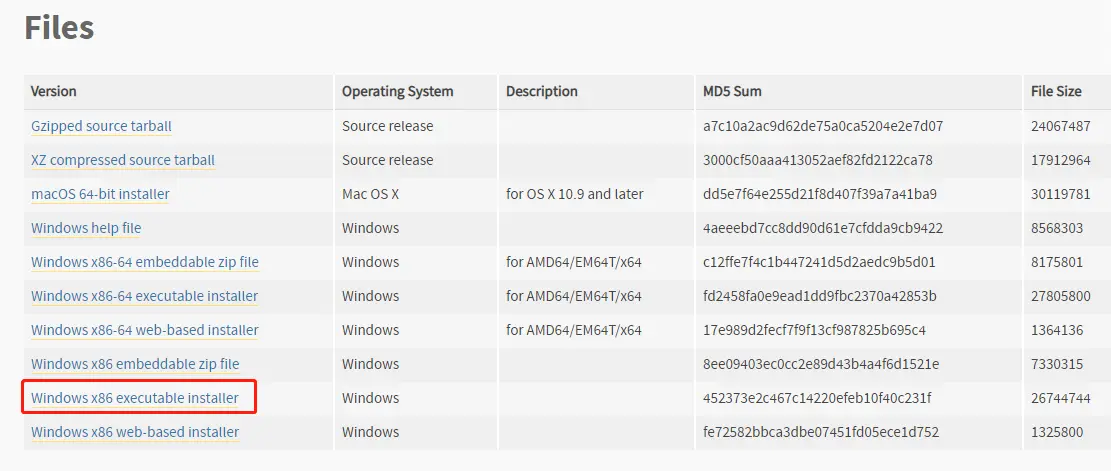Click the Description column header
Viewport: 1111px width, 471px height.
pyautogui.click(x=541, y=91)
